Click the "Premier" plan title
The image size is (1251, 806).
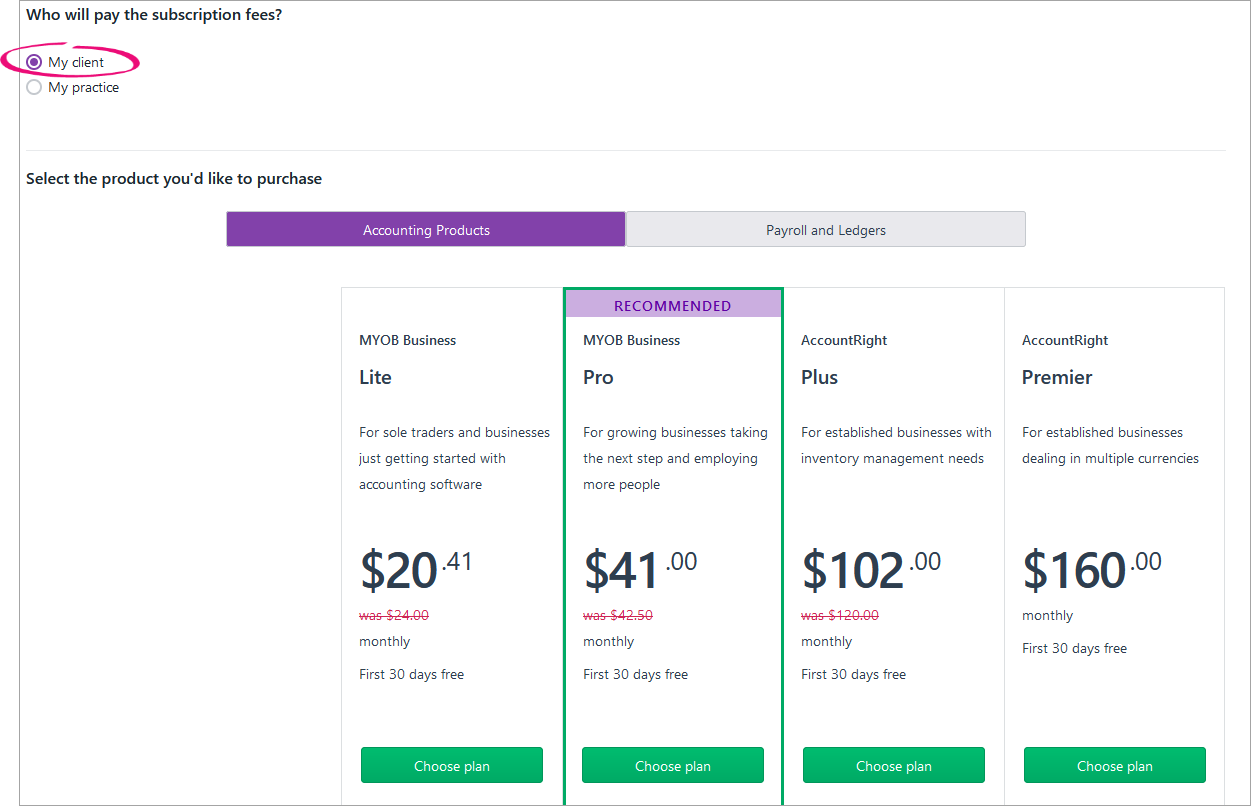pyautogui.click(x=1057, y=378)
